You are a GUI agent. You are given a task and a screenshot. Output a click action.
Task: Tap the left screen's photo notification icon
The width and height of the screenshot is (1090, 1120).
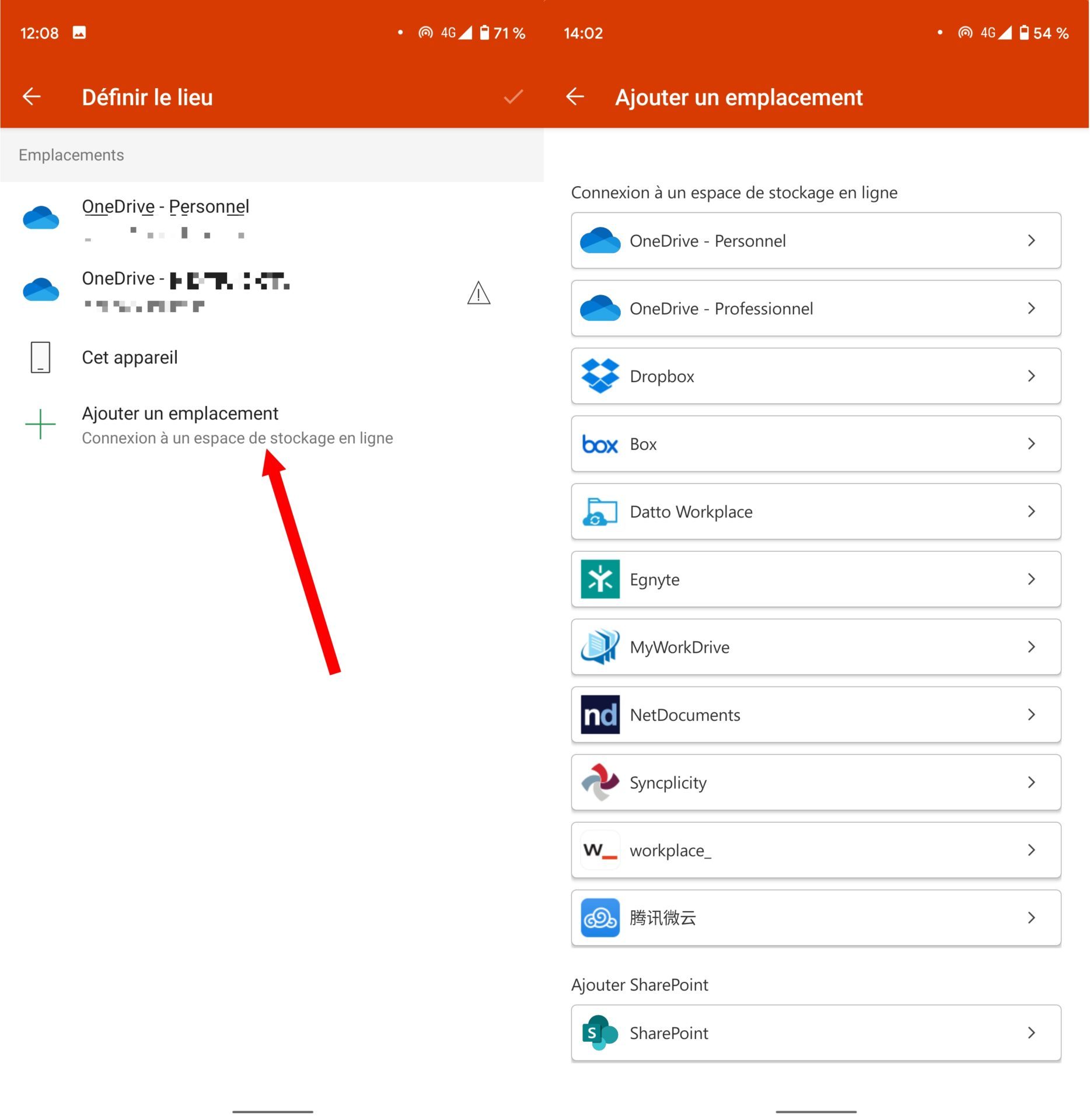click(79, 32)
